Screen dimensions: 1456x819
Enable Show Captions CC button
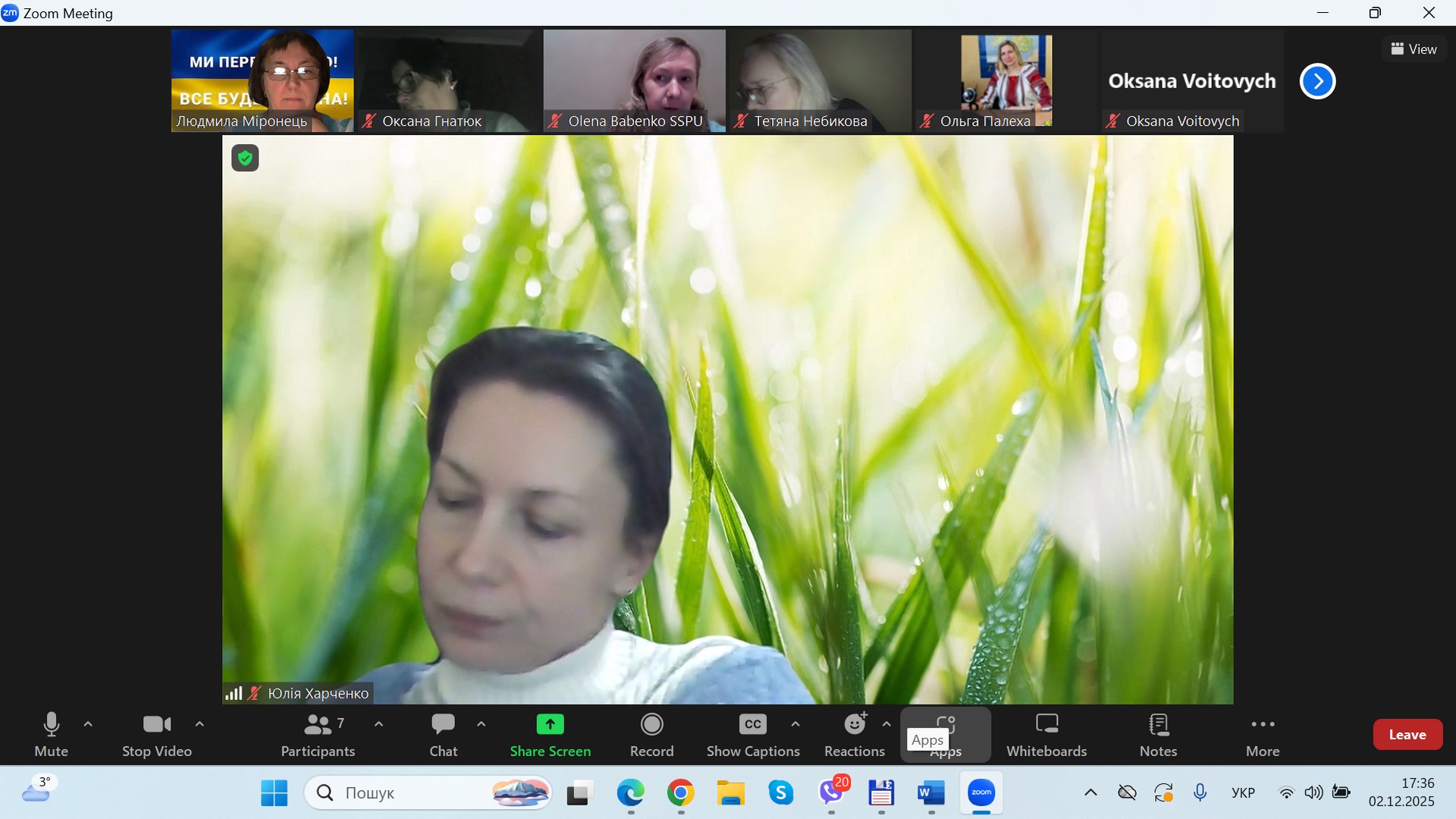coord(752,725)
